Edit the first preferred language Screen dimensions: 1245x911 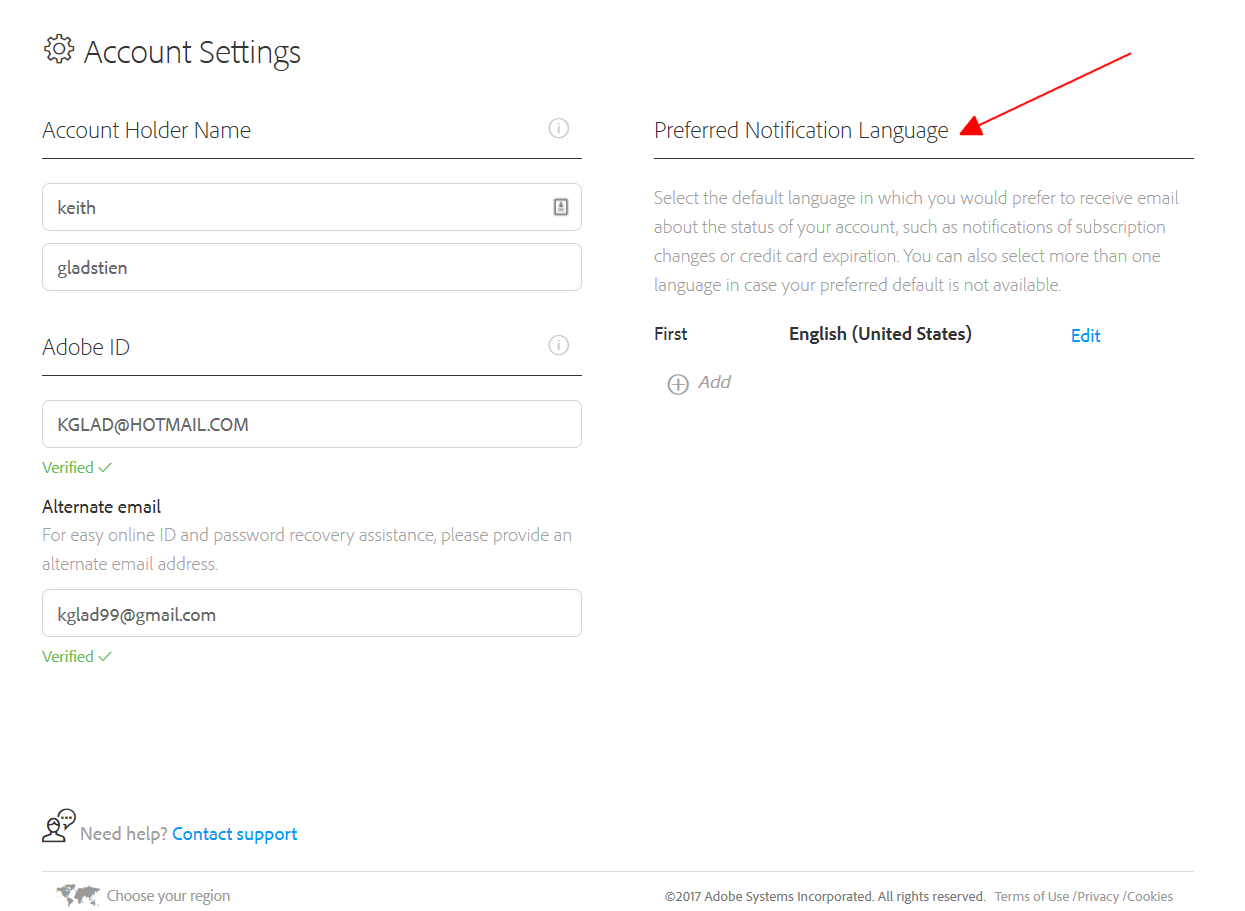click(1085, 336)
